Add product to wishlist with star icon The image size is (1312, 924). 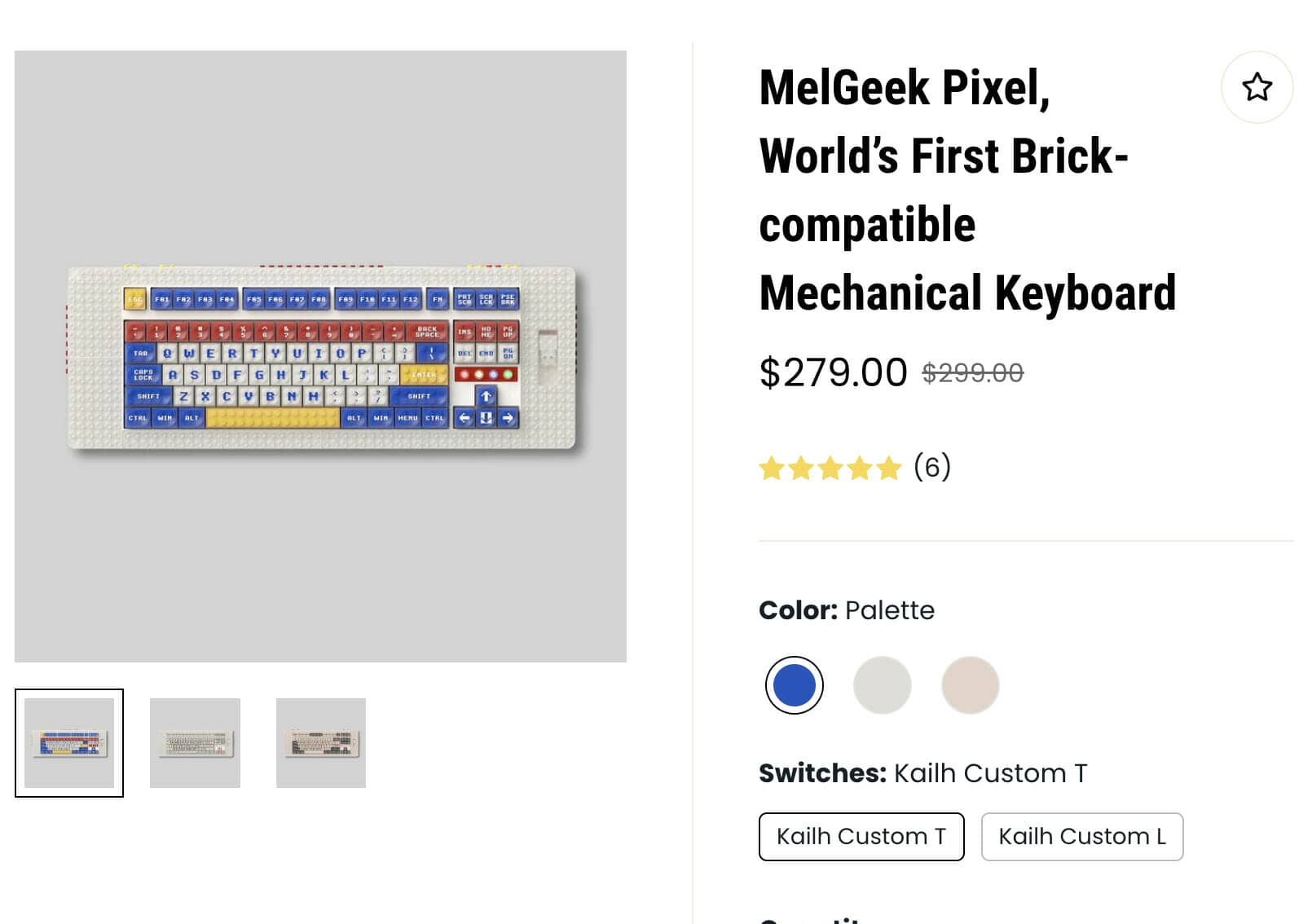tap(1257, 87)
